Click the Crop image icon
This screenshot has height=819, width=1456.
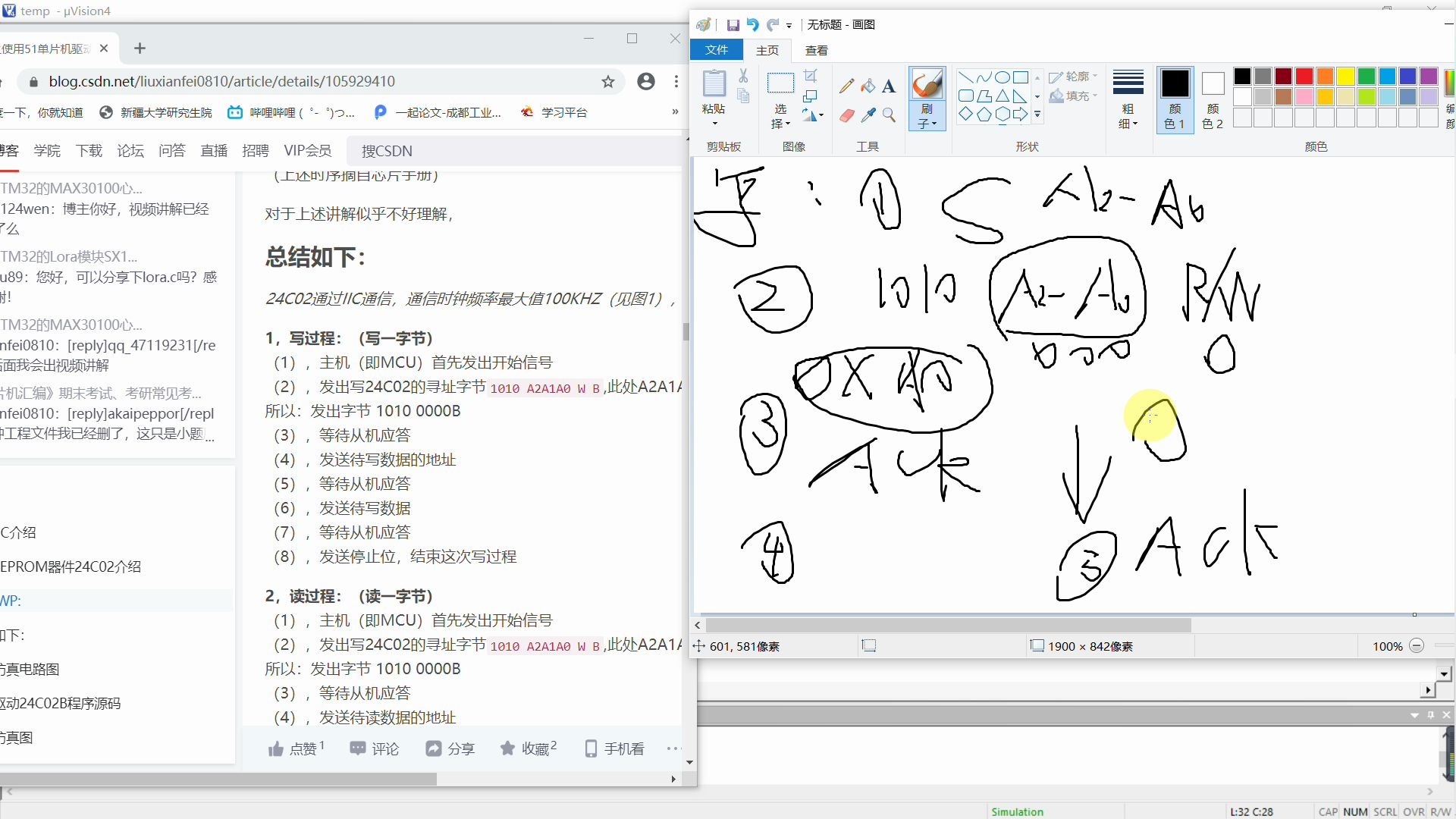pos(811,76)
